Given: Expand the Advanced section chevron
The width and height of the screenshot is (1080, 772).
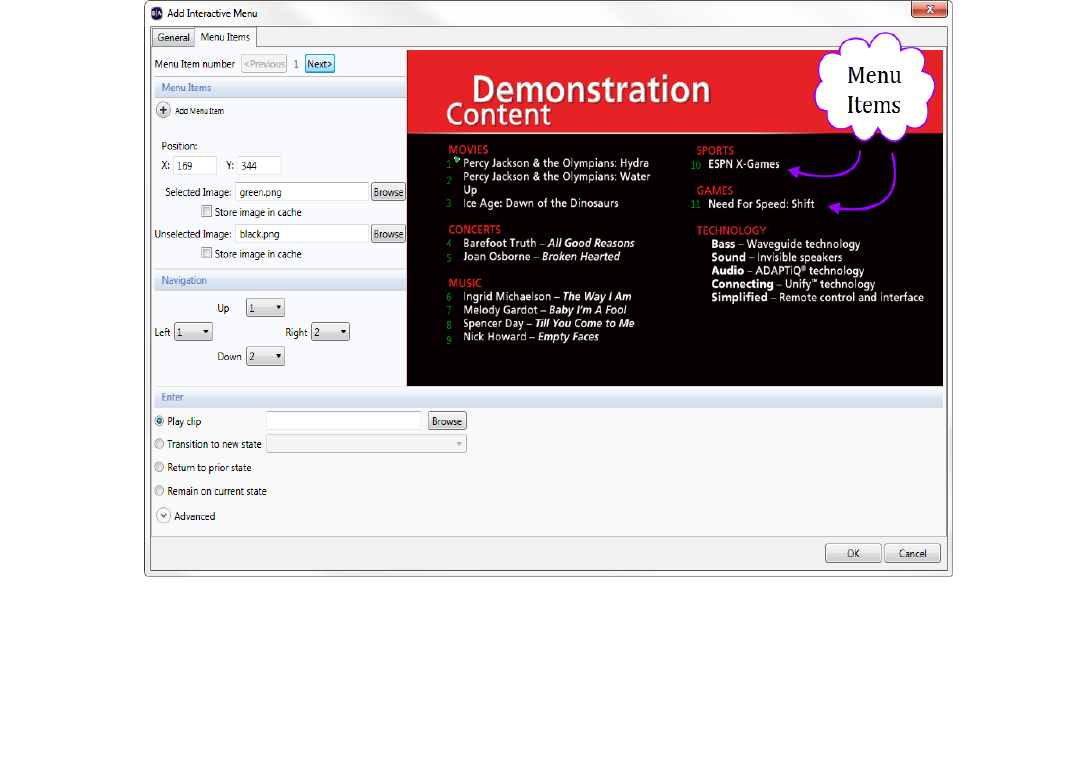Looking at the screenshot, I should pos(163,516).
